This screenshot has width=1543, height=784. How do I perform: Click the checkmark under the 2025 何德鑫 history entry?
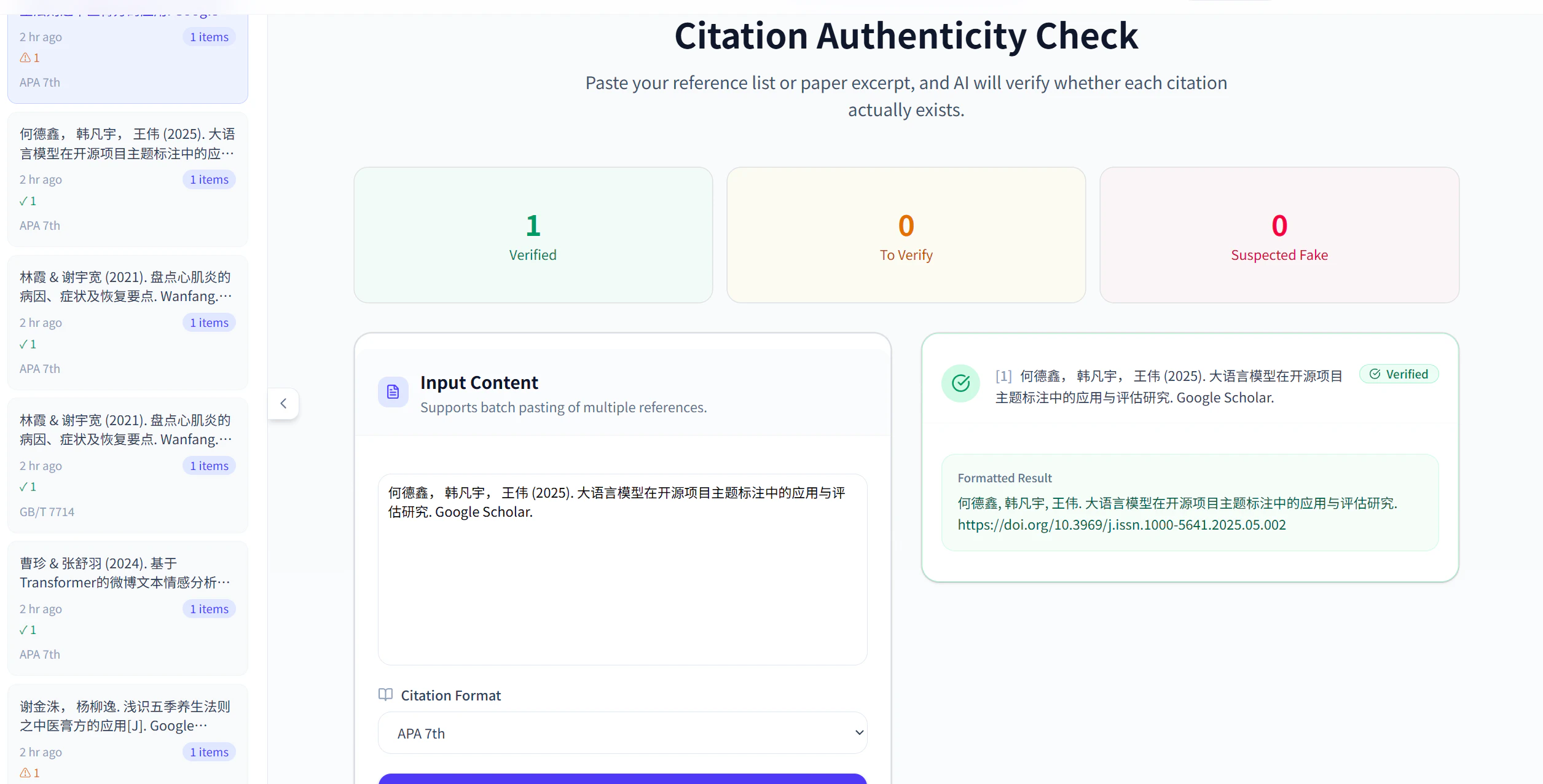[24, 202]
